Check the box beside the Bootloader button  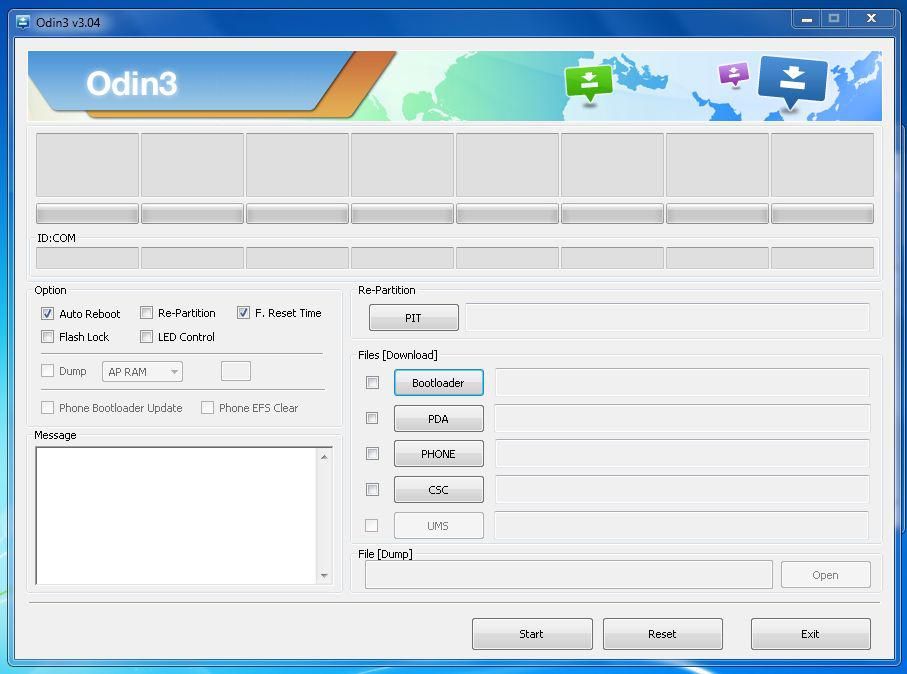pos(373,382)
